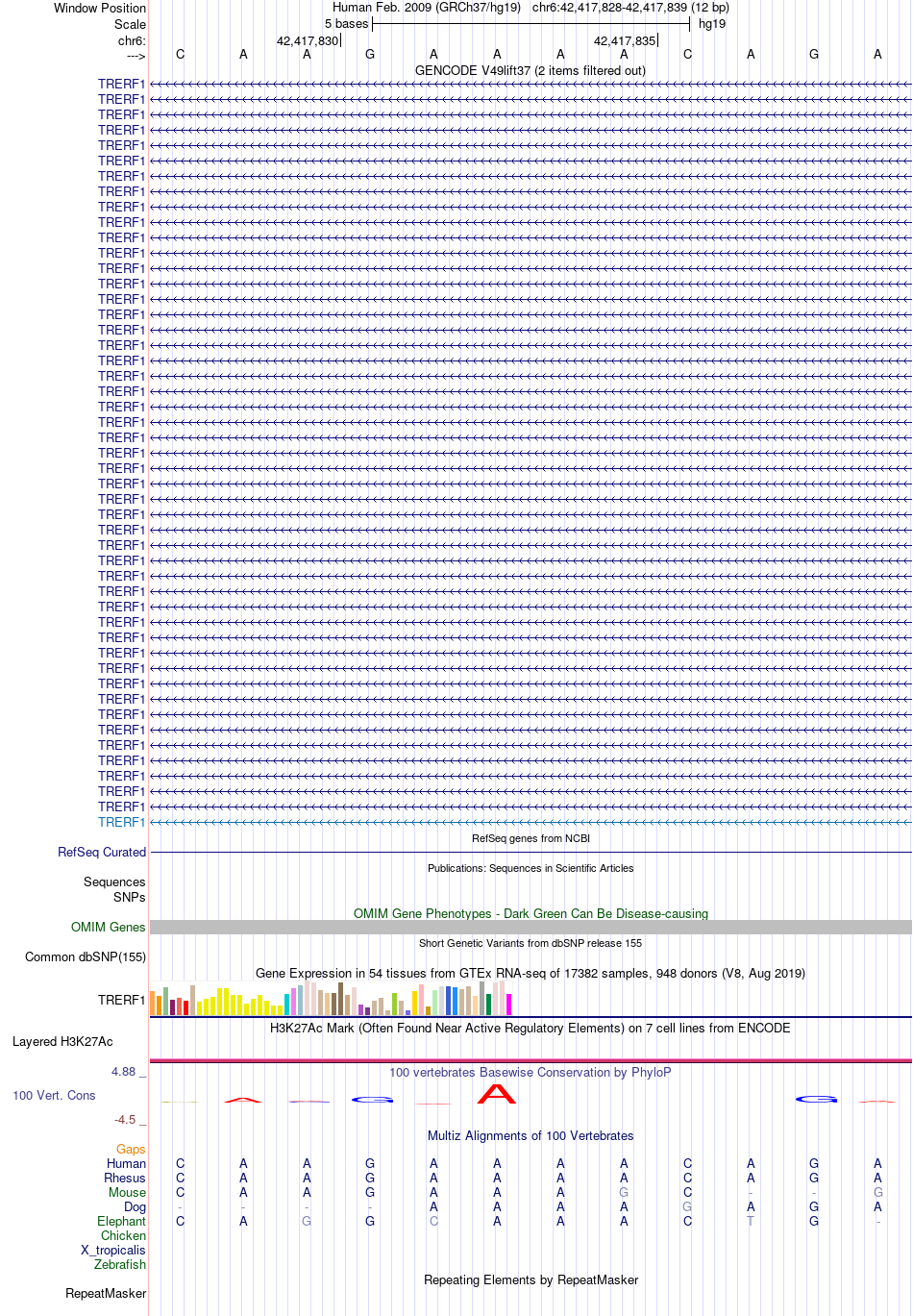Image resolution: width=913 pixels, height=1316 pixels.
Task: Select the Mouse alignment row label
Action: pyautogui.click(x=128, y=1192)
